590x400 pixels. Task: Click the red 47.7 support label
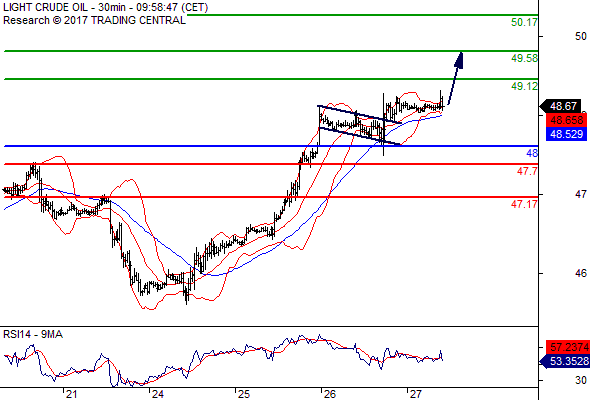click(x=527, y=171)
